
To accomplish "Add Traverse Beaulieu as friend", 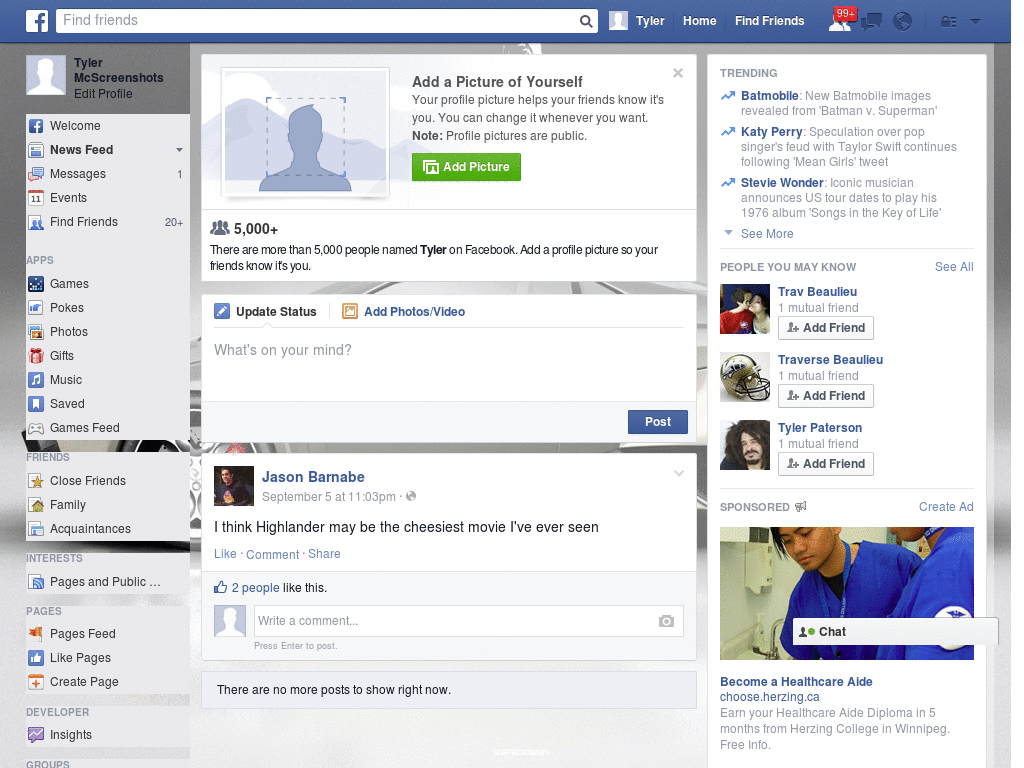I will click(825, 396).
